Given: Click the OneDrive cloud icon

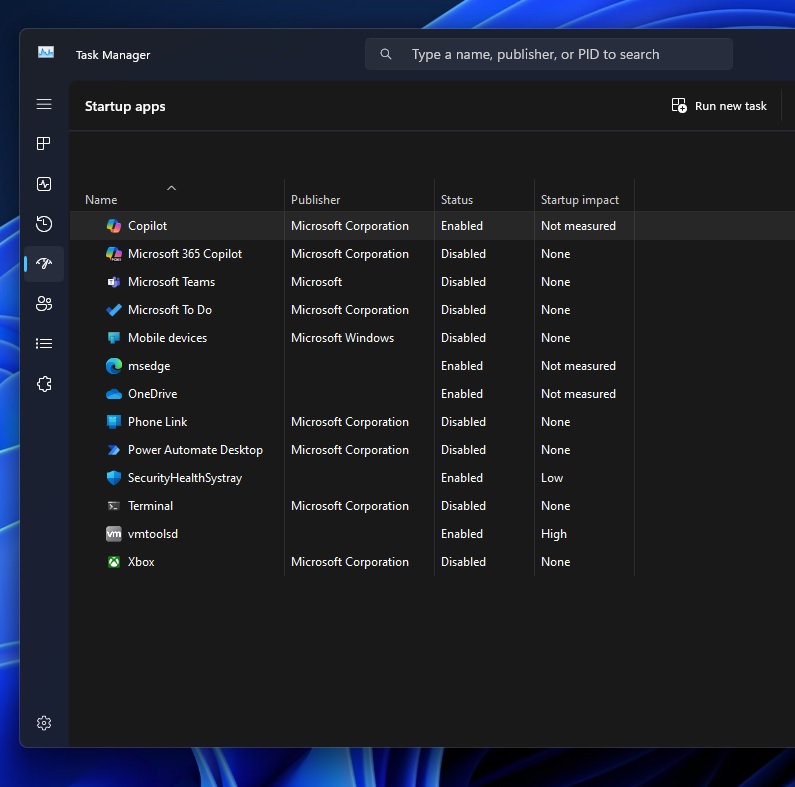Looking at the screenshot, I should [114, 394].
